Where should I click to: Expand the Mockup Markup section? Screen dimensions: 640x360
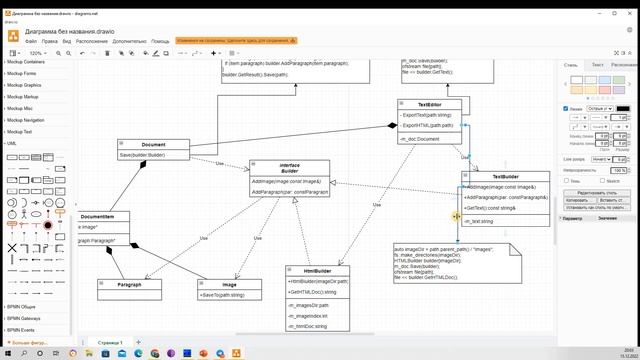click(22, 97)
